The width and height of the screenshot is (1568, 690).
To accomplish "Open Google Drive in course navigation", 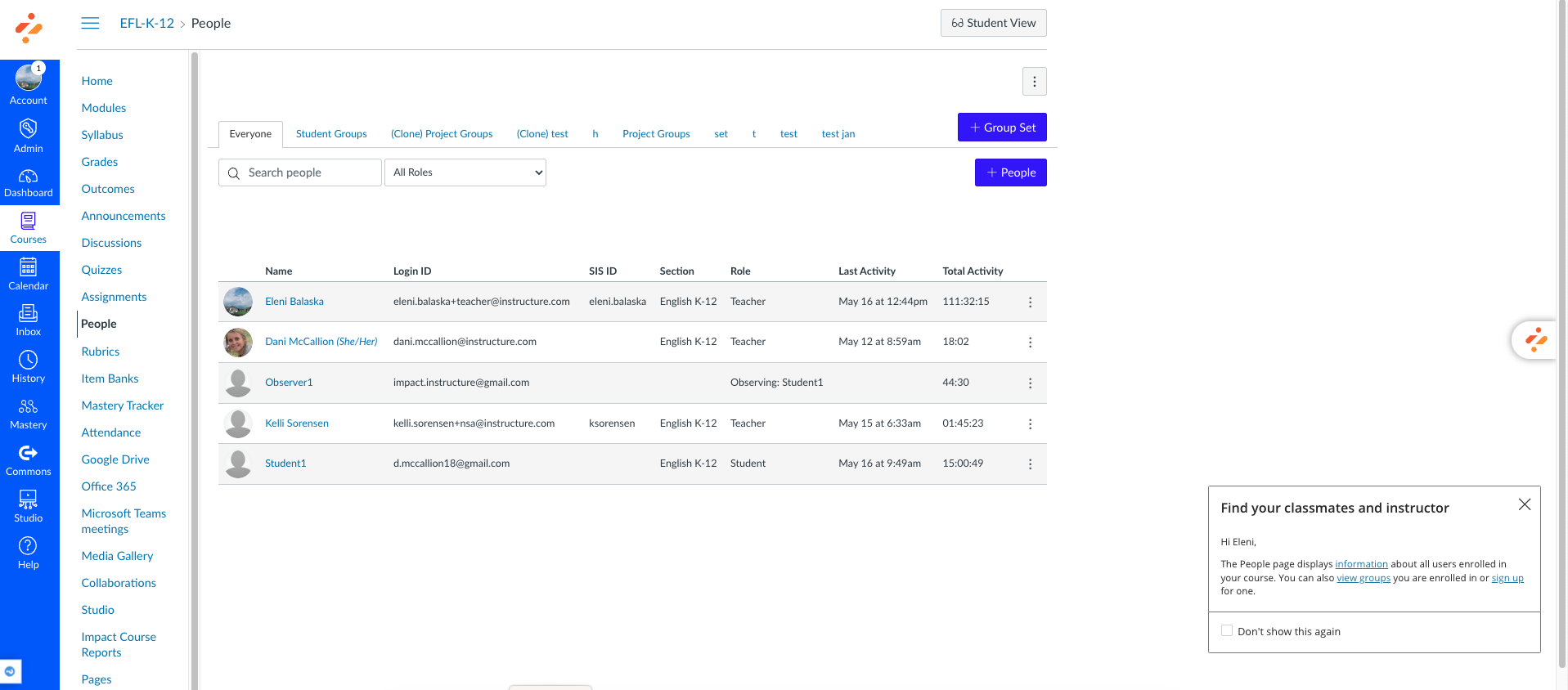I will (115, 459).
